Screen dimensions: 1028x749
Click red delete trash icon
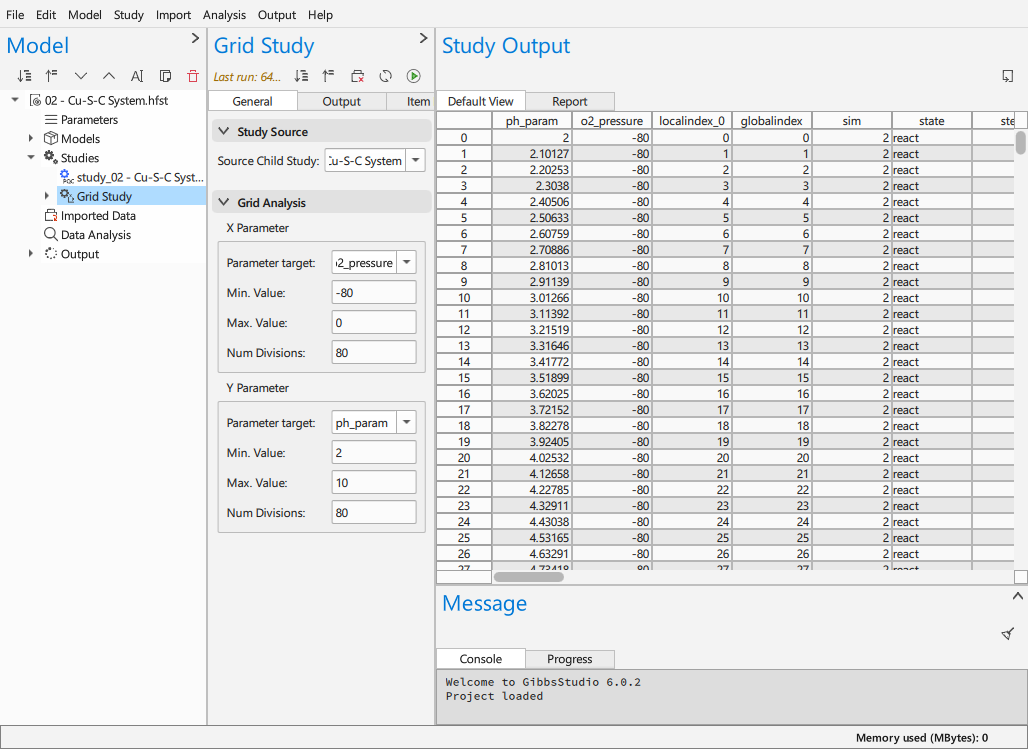(193, 76)
